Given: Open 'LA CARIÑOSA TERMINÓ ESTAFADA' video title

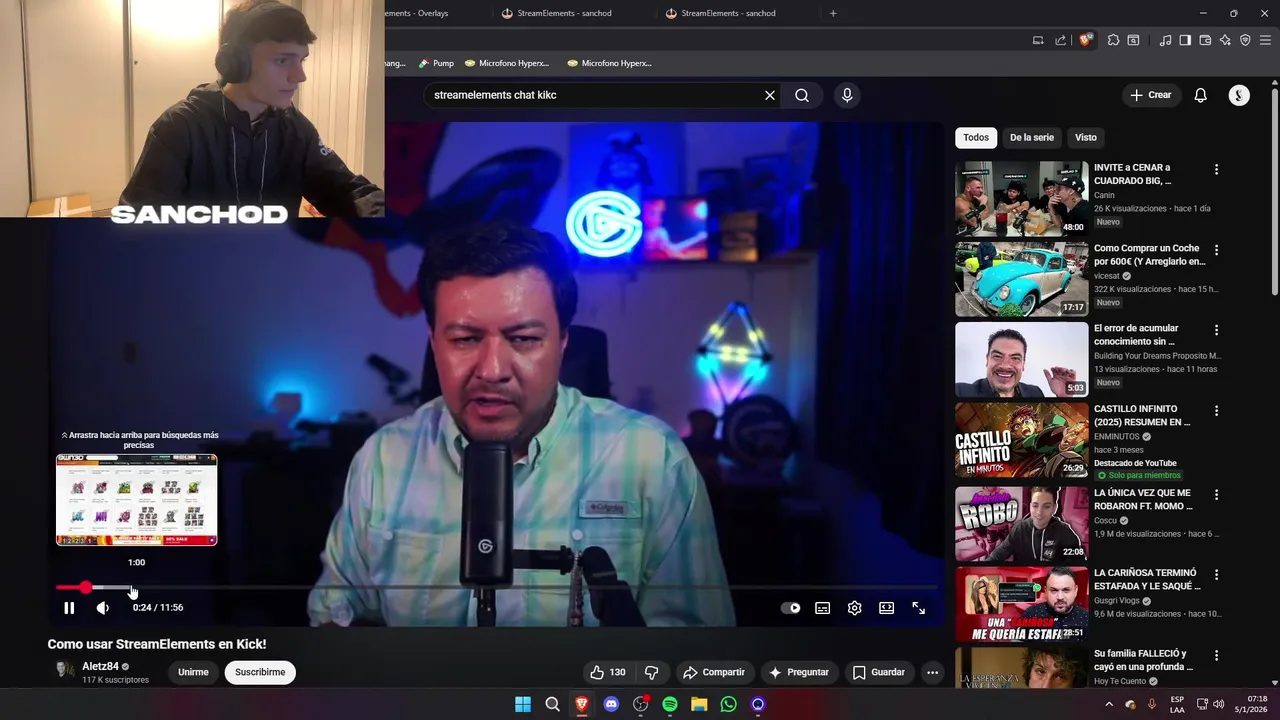Looking at the screenshot, I should coord(1145,579).
